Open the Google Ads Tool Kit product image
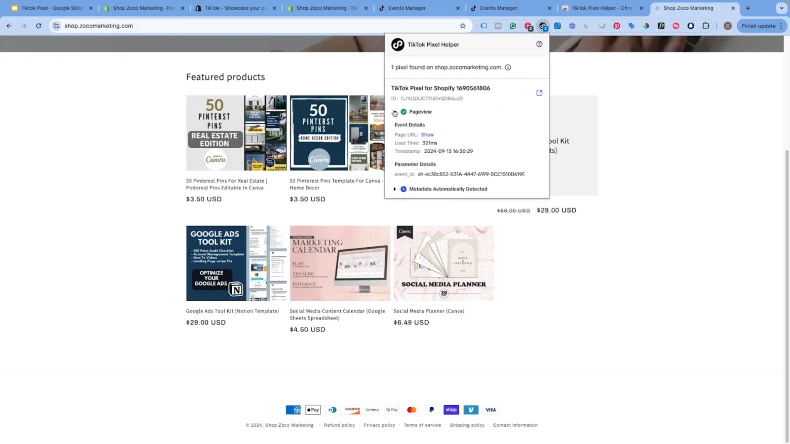Screen dimensions: 790x444 [236, 263]
